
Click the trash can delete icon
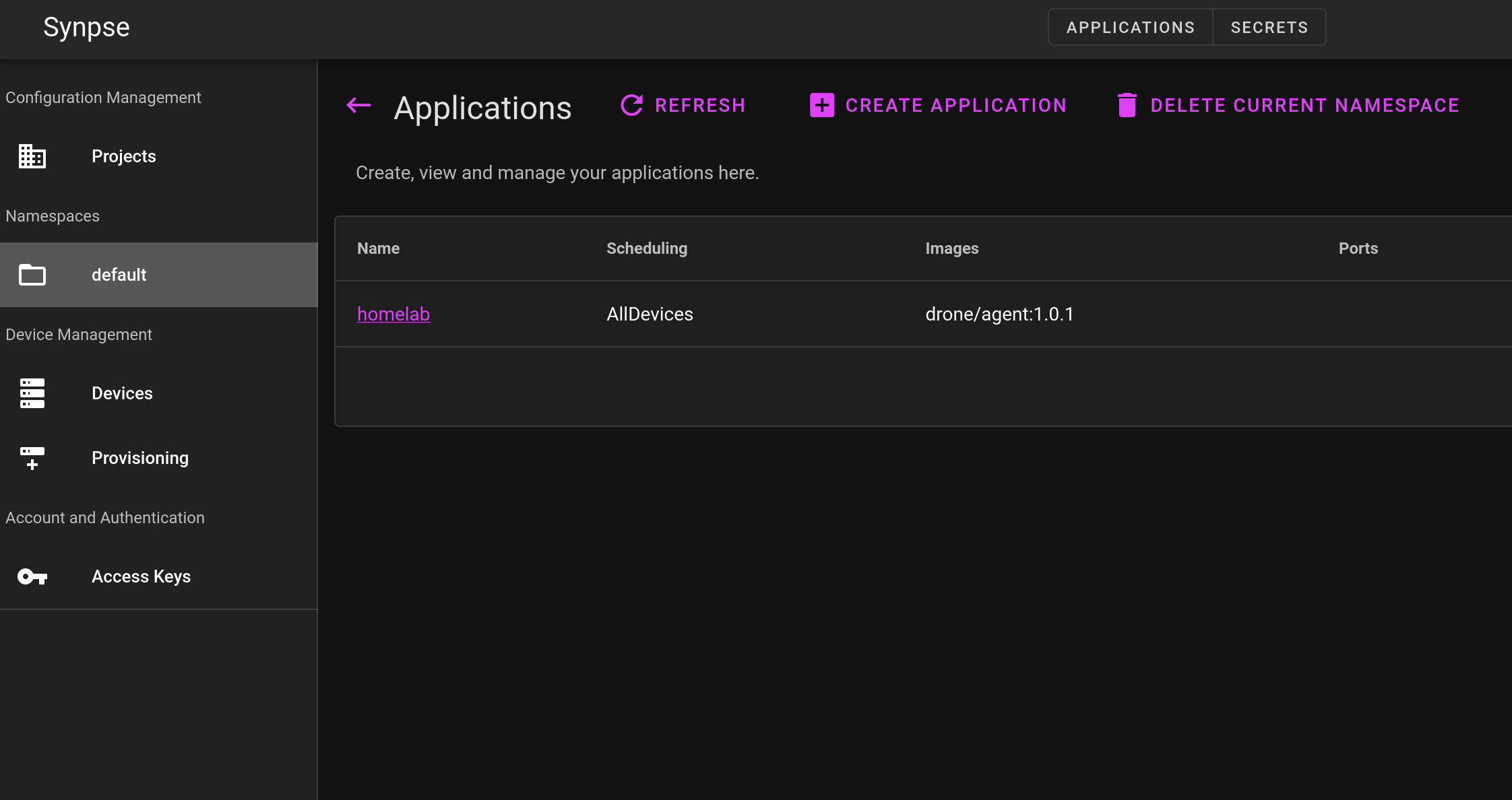pos(1127,105)
